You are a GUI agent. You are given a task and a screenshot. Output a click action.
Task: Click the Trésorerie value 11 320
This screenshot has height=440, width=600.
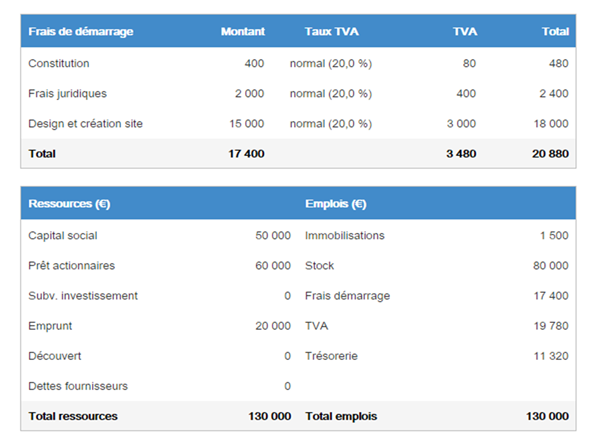point(551,356)
